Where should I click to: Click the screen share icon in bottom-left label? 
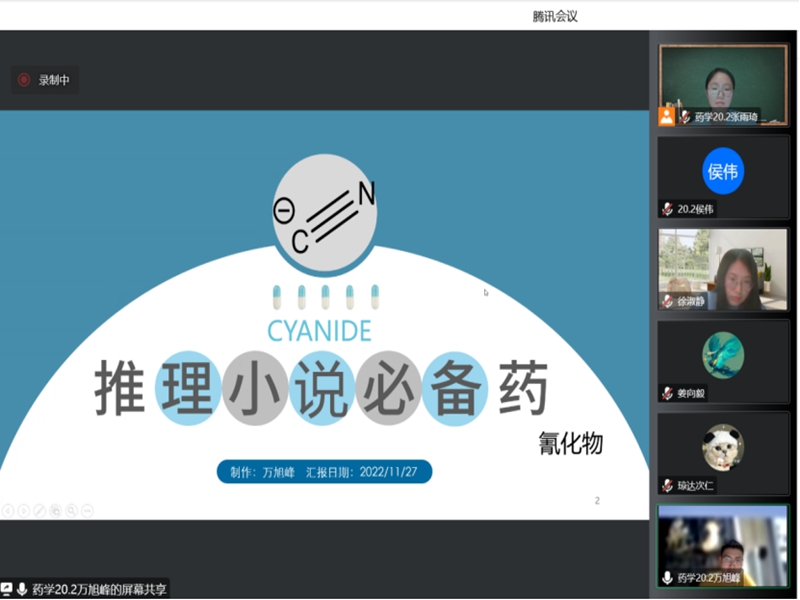7,589
